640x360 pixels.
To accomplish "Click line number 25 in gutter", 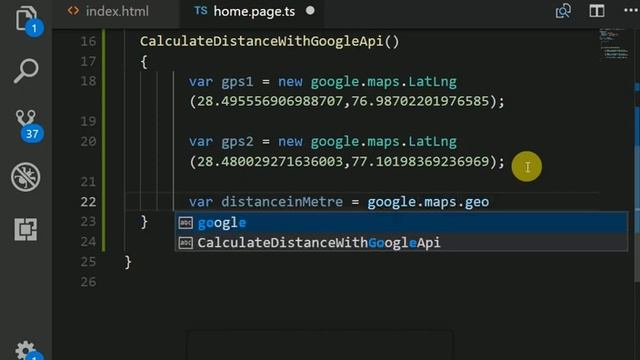I will click(88, 262).
